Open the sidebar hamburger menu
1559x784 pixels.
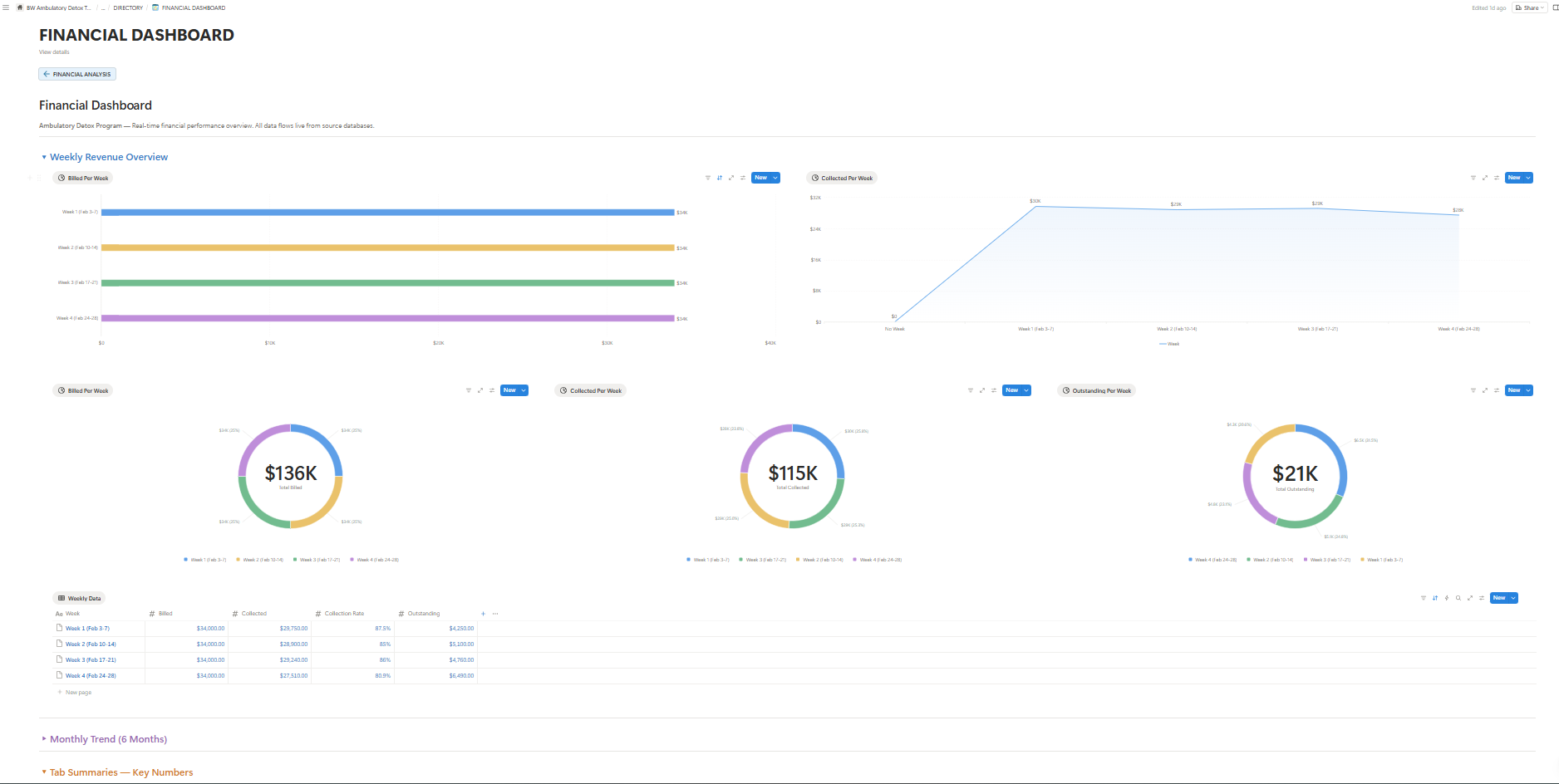[x=7, y=7]
